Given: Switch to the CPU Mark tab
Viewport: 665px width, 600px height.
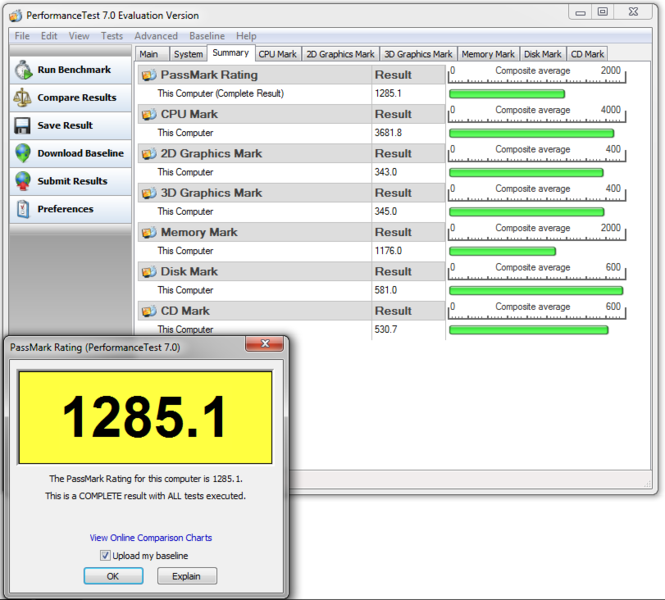Looking at the screenshot, I should [278, 54].
